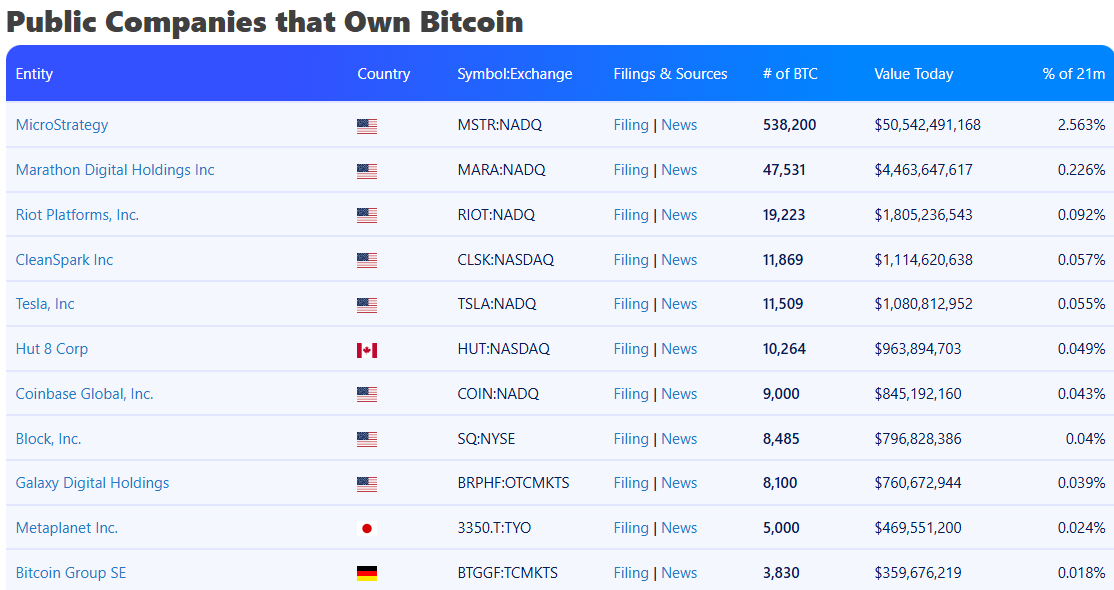Open News link for Block, Inc.

pyautogui.click(x=679, y=439)
